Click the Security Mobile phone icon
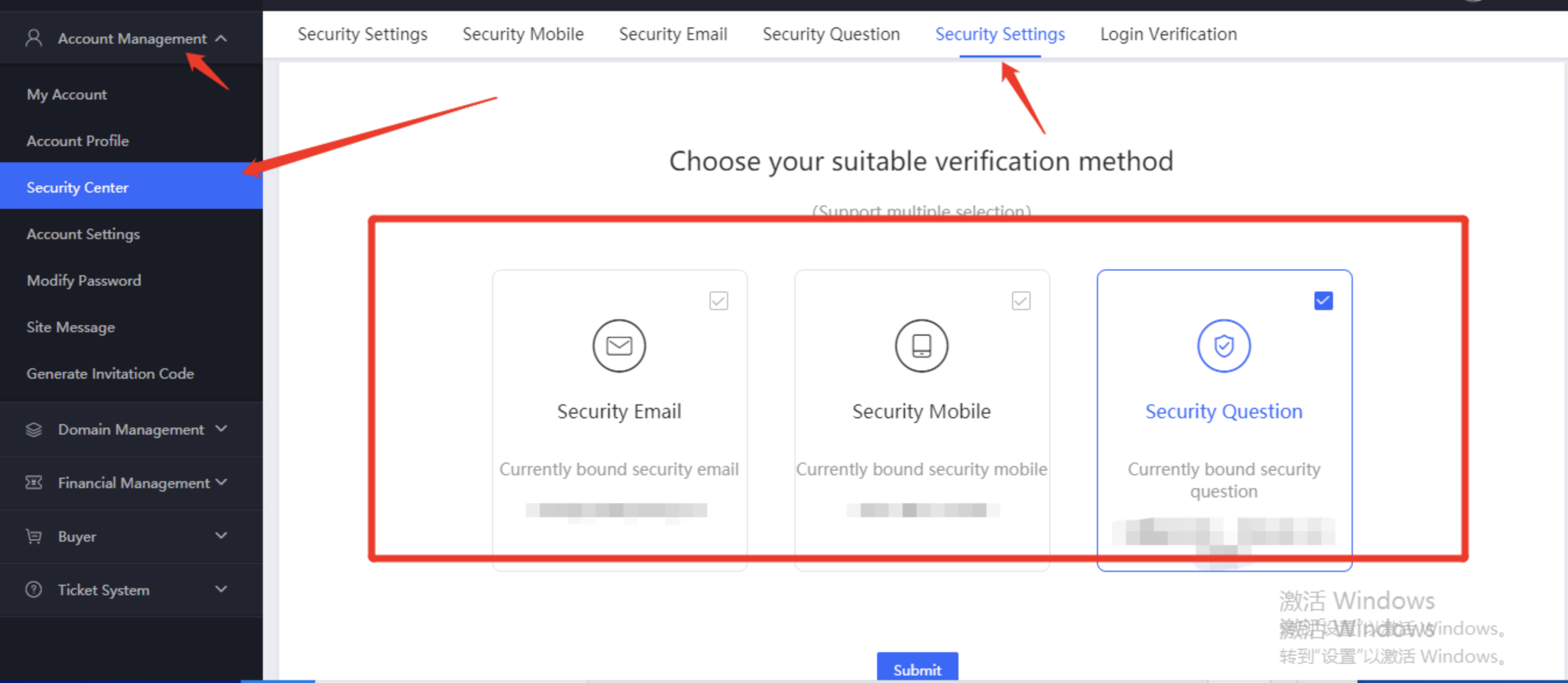The height and width of the screenshot is (683, 1568). point(922,346)
